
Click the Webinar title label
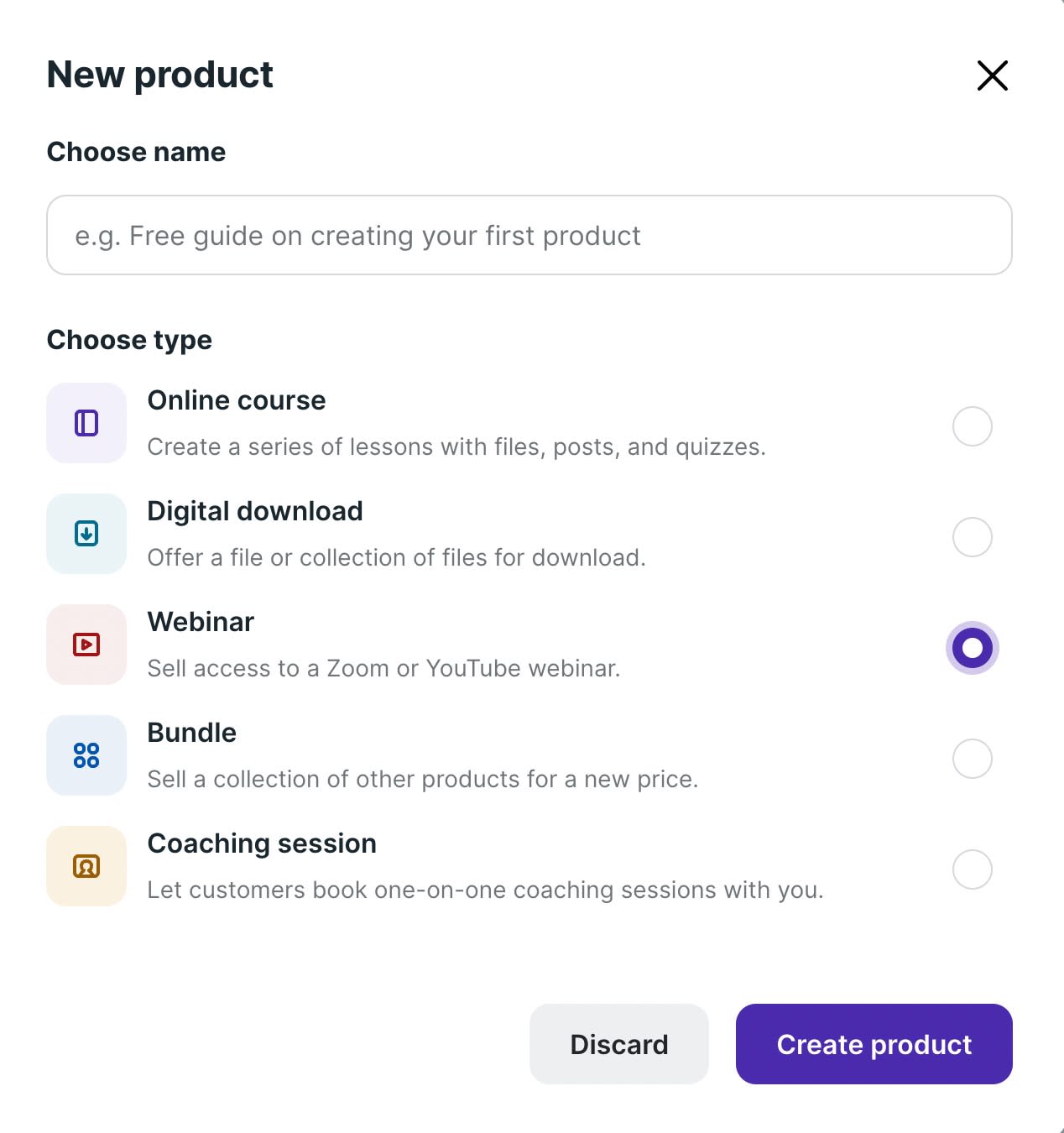coord(201,622)
